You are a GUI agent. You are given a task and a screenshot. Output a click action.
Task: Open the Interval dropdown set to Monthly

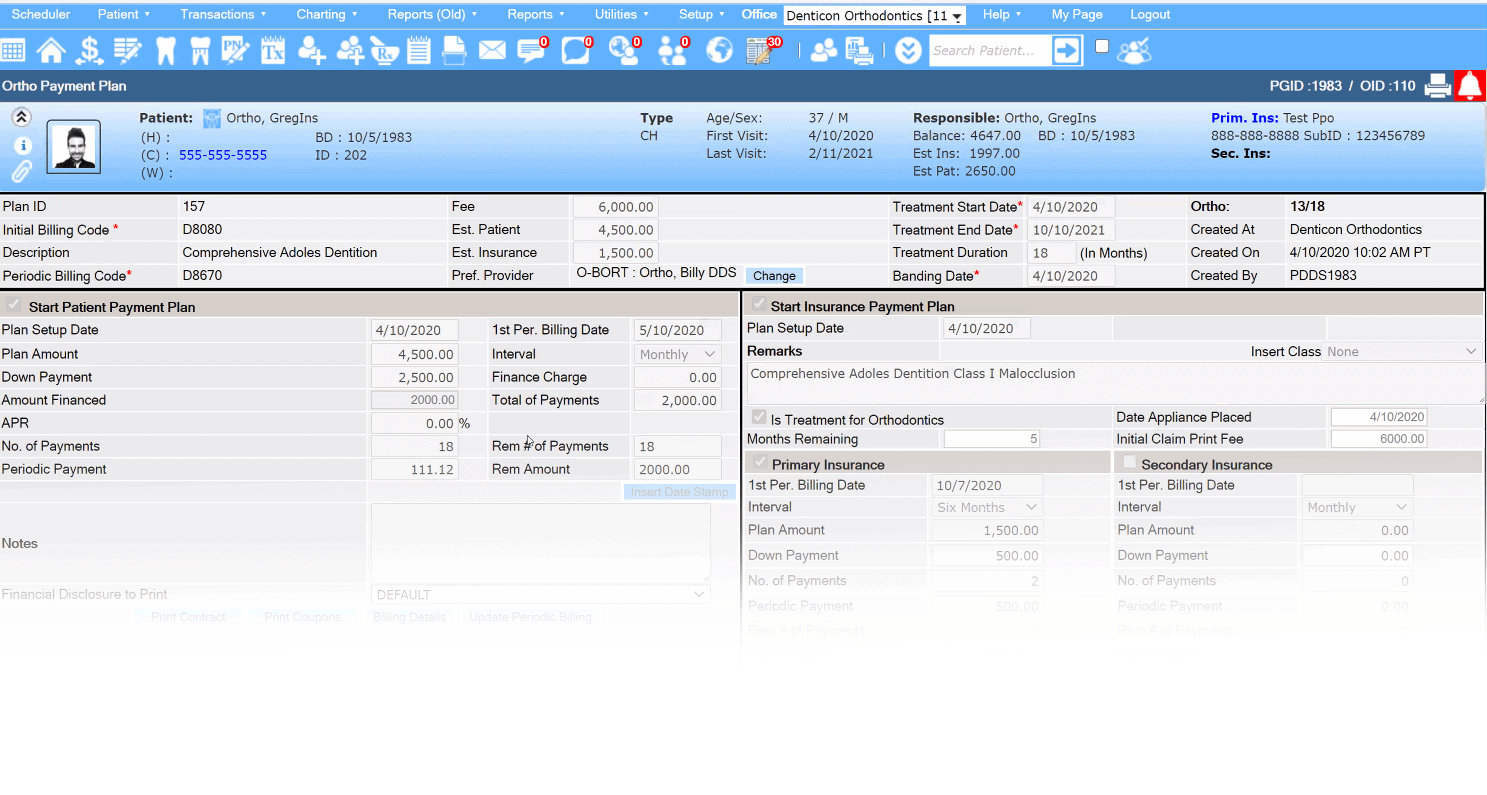tap(677, 353)
